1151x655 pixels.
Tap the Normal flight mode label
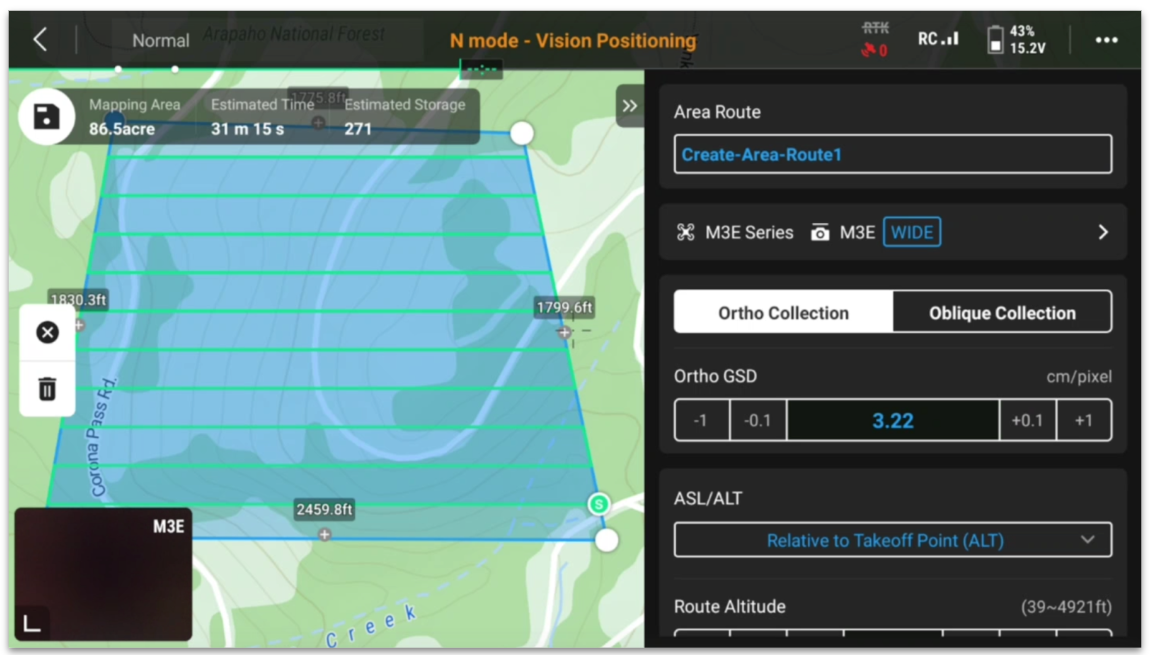coord(161,40)
